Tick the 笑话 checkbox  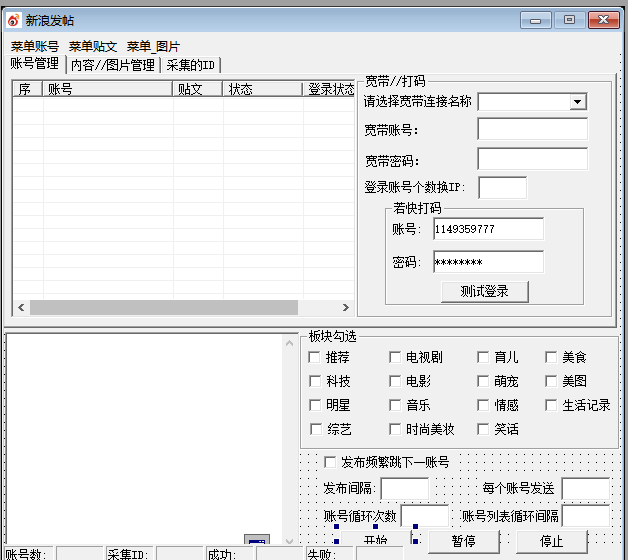click(483, 429)
